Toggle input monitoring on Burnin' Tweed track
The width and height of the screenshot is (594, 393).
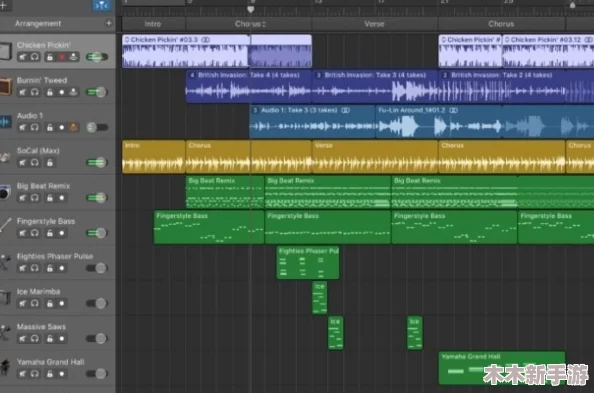(73, 92)
